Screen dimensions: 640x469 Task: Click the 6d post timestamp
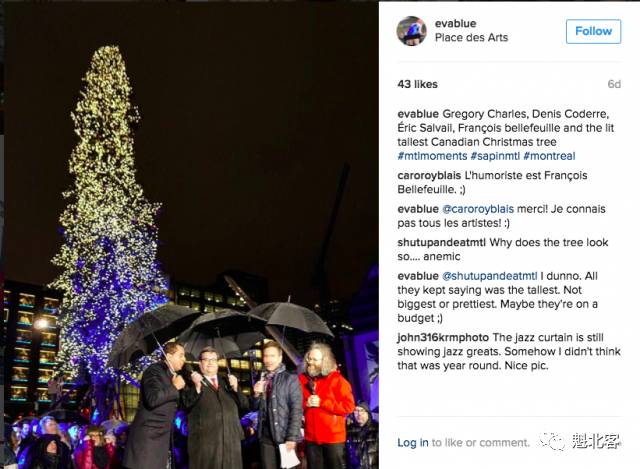(x=614, y=84)
